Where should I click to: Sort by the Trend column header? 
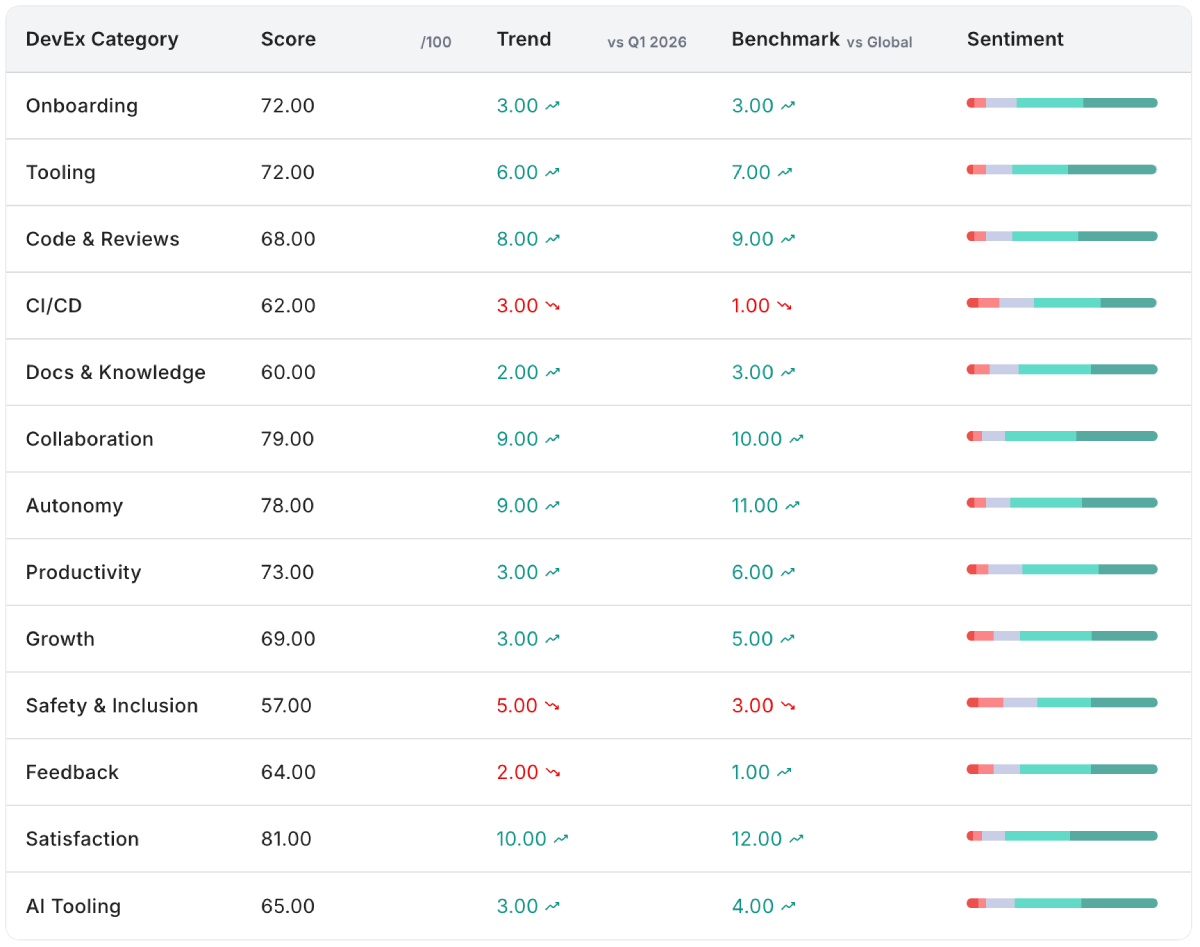(x=524, y=40)
